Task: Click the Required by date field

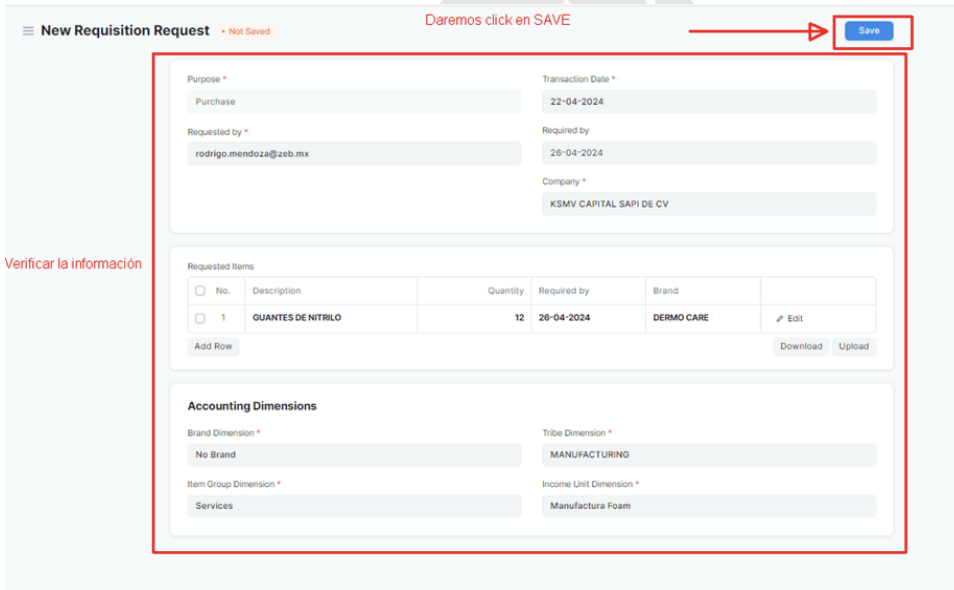Action: click(x=708, y=153)
